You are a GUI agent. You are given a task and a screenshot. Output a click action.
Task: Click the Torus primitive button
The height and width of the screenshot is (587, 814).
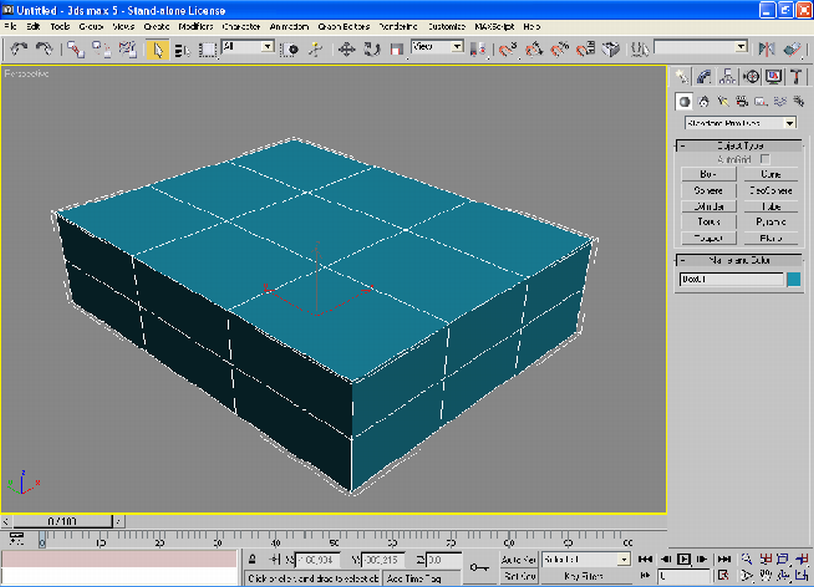coord(708,222)
